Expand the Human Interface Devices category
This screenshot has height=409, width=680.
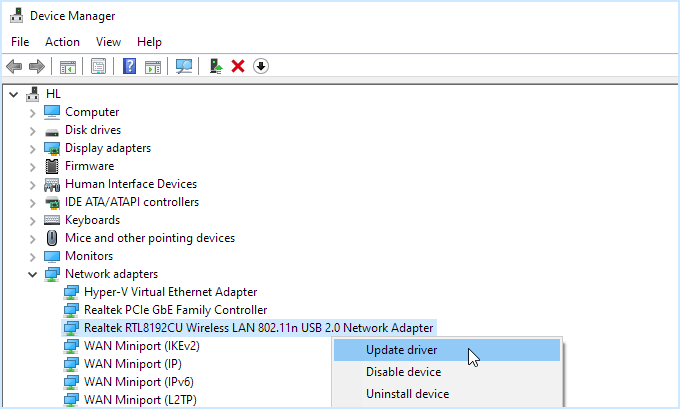(33, 185)
